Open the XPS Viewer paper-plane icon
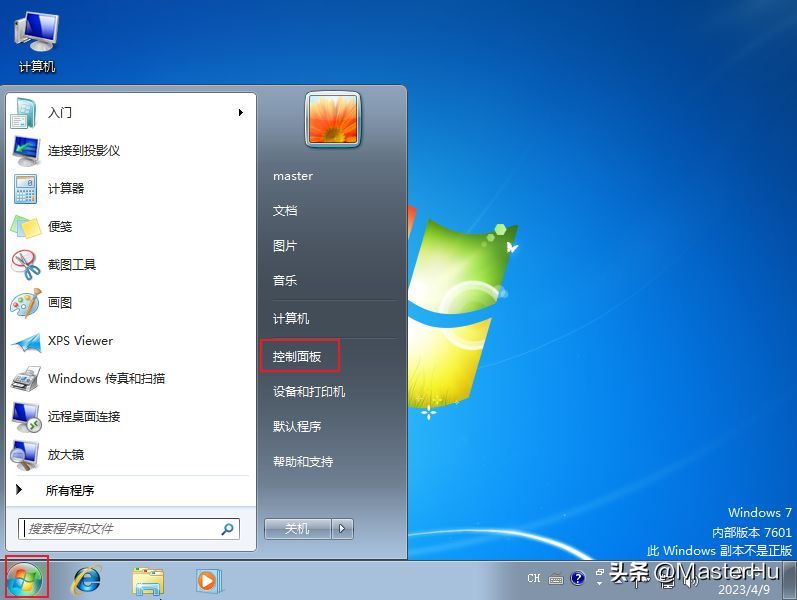Screen dimensions: 797x600 (25, 342)
